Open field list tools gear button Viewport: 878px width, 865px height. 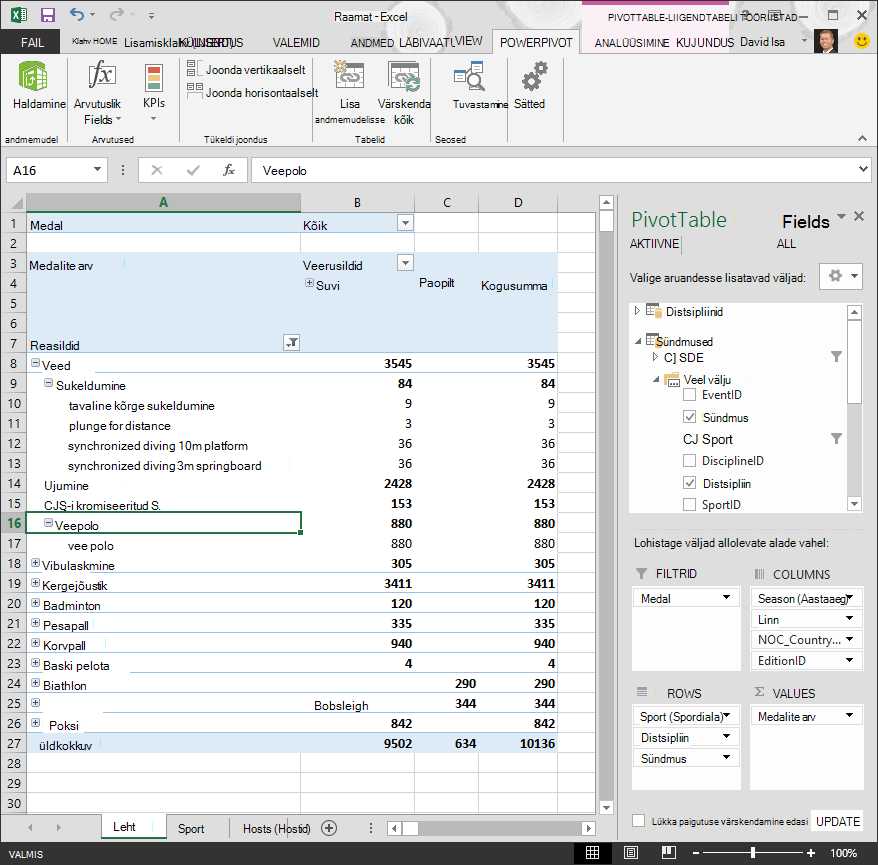pos(840,276)
